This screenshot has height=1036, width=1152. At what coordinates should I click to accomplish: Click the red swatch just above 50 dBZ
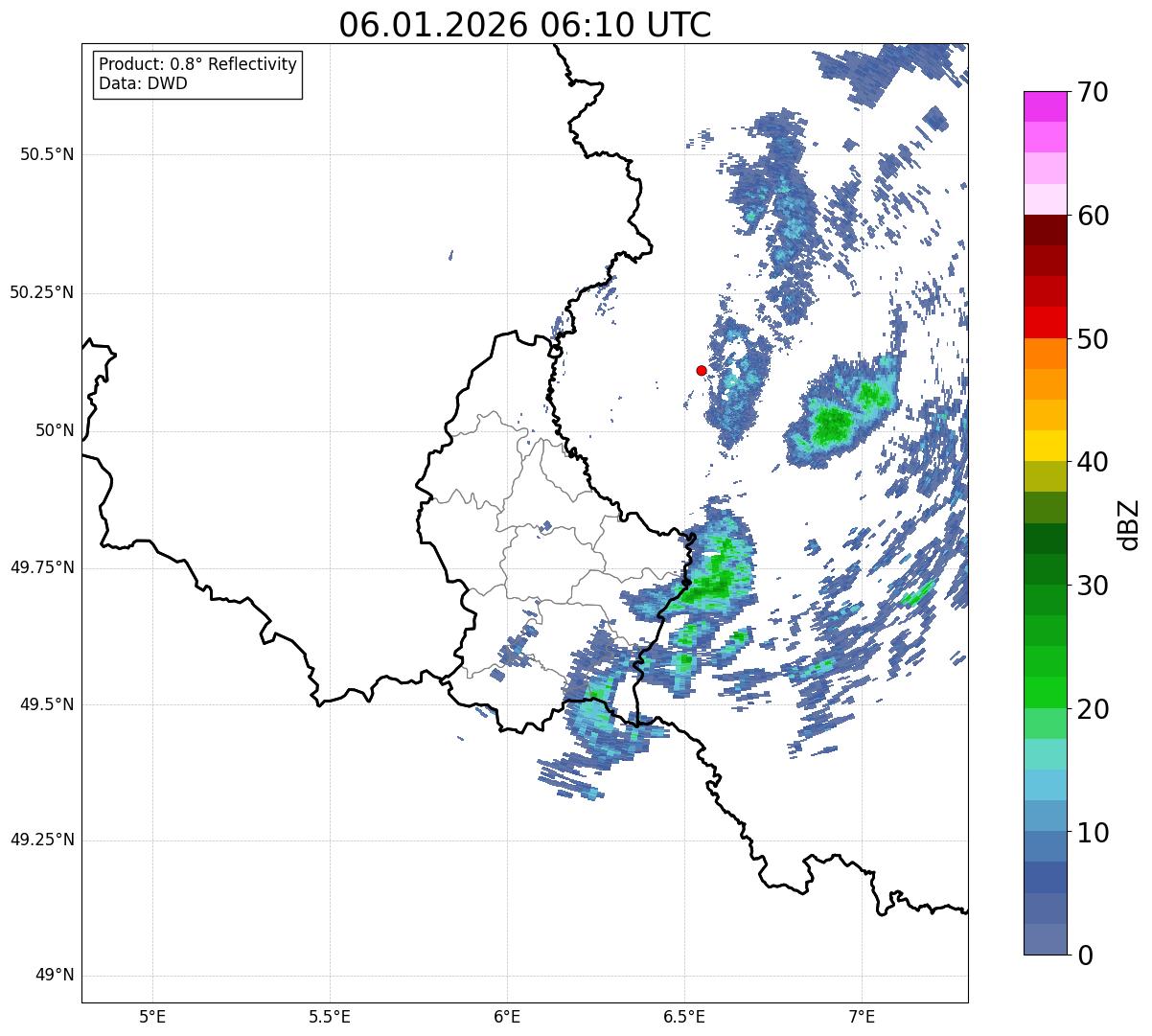(x=1045, y=323)
